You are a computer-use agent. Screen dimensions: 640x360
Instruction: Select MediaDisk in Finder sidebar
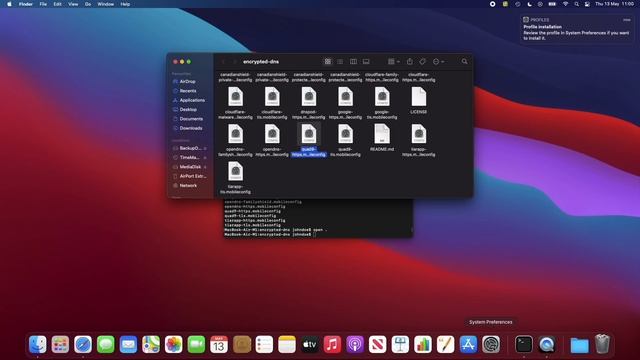191,167
